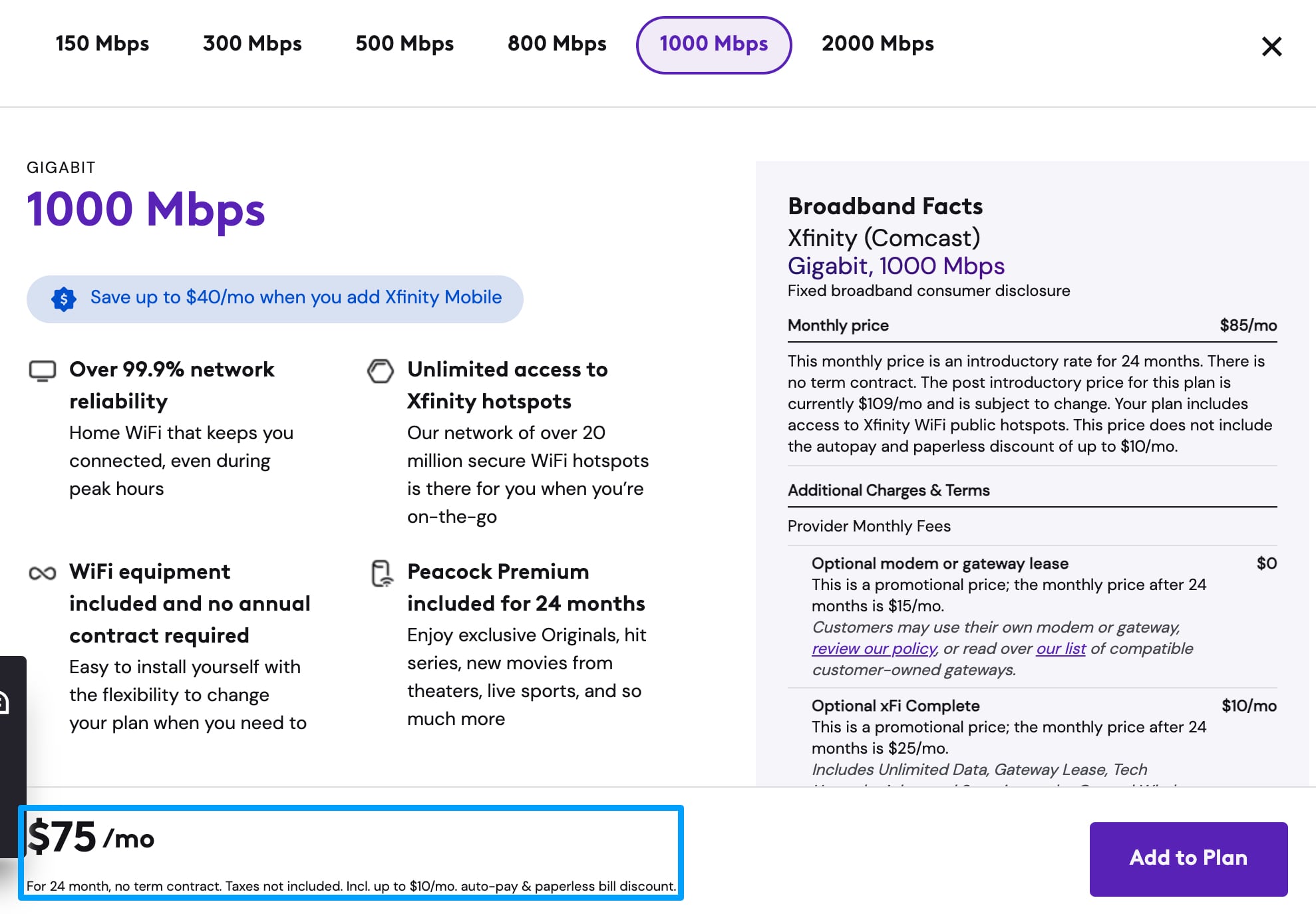Click the Add to Plan button
Screen dimensions: 1316x914
(1188, 858)
